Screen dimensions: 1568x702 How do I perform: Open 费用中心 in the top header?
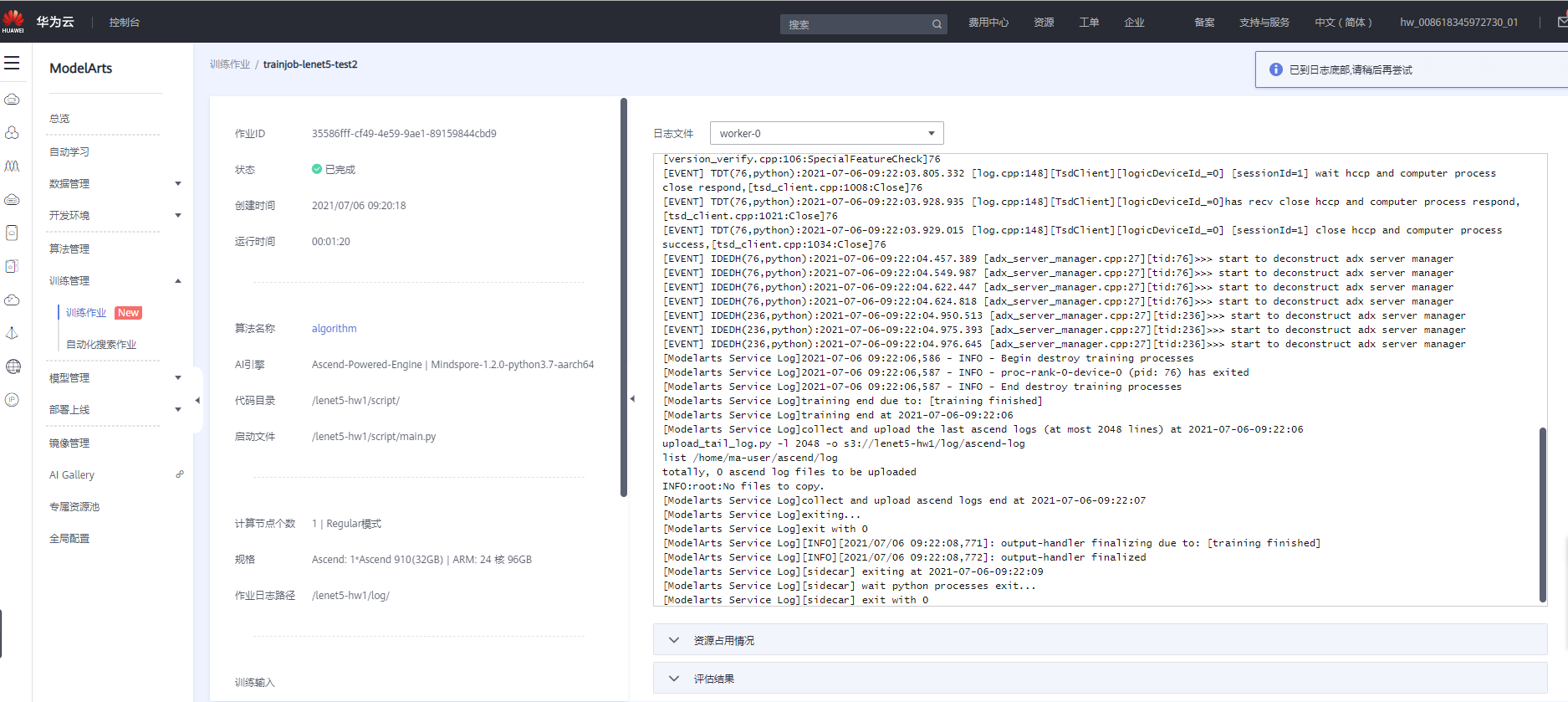pos(988,23)
